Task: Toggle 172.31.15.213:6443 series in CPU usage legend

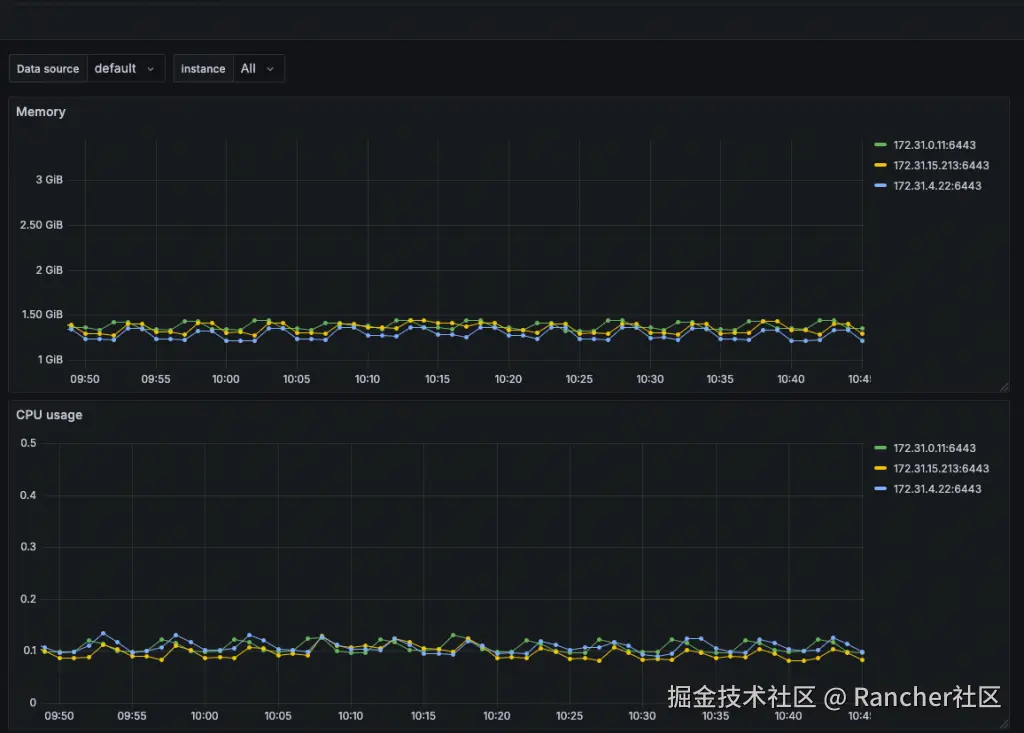Action: [941, 468]
